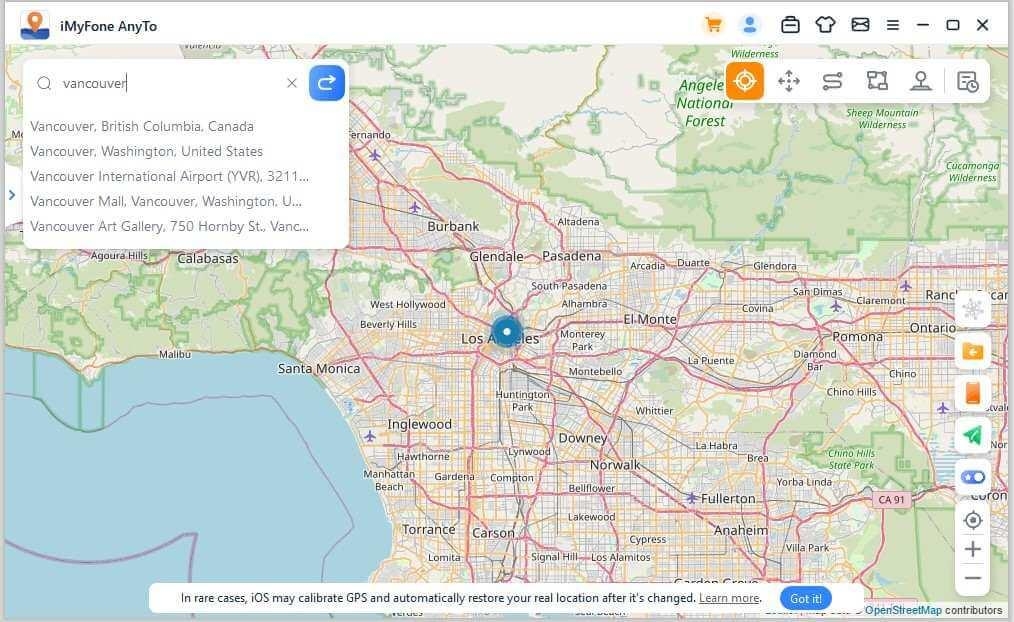Click Fullerton label on map

click(728, 499)
